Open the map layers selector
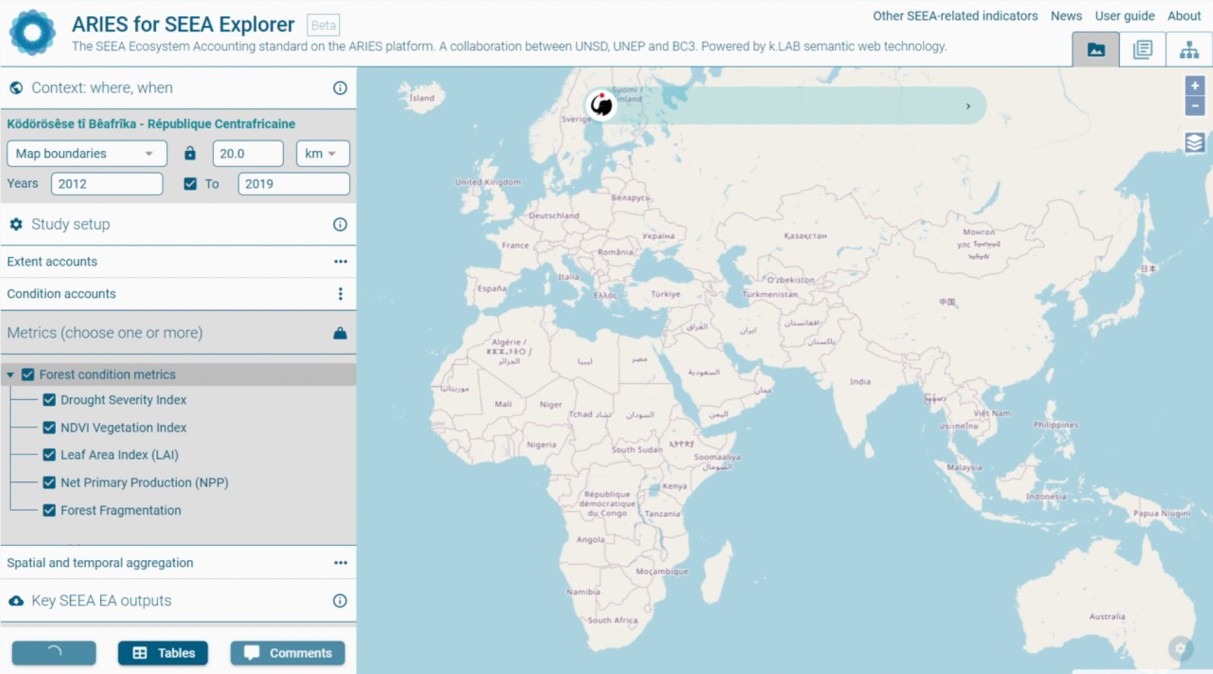 1194,143
